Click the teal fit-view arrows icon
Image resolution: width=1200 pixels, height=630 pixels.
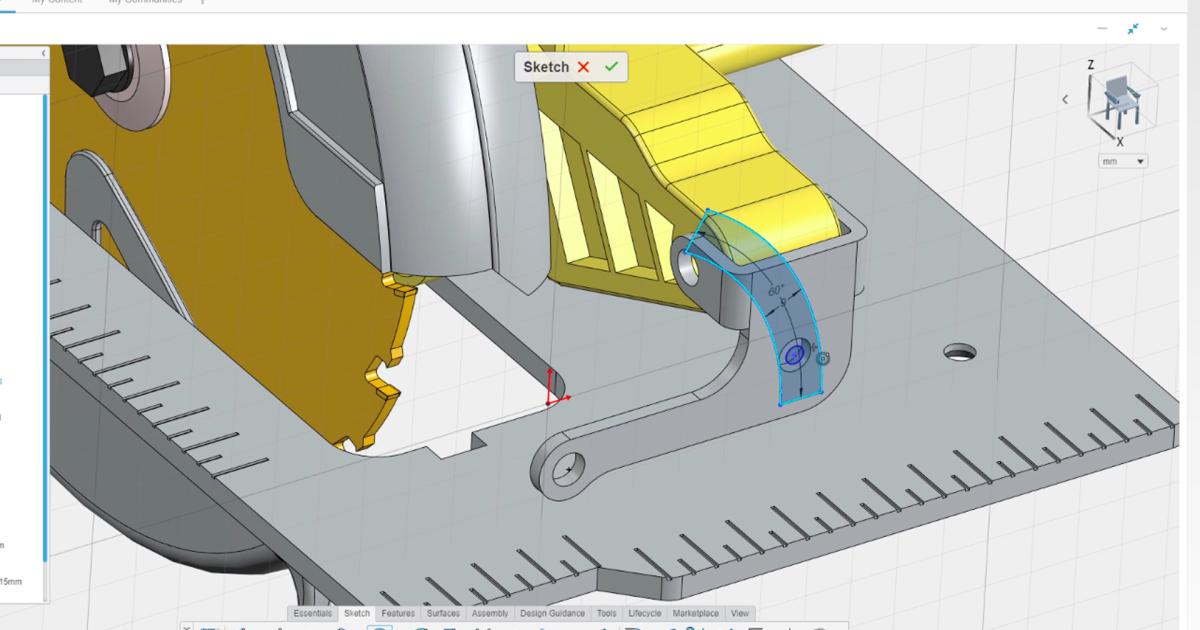pos(1133,30)
